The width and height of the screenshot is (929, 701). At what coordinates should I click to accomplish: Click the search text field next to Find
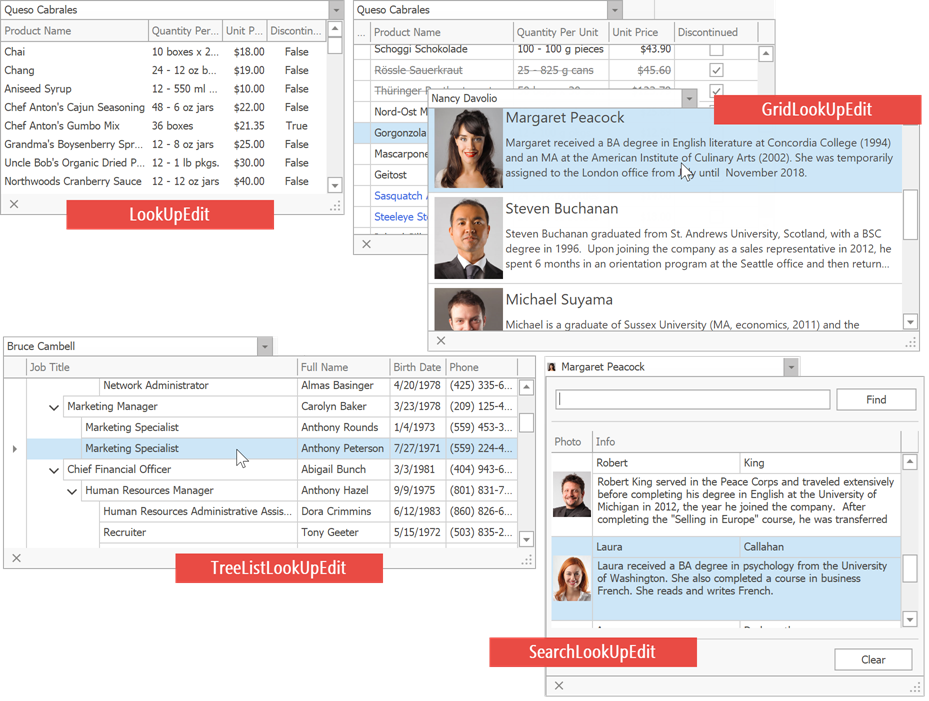click(x=693, y=399)
